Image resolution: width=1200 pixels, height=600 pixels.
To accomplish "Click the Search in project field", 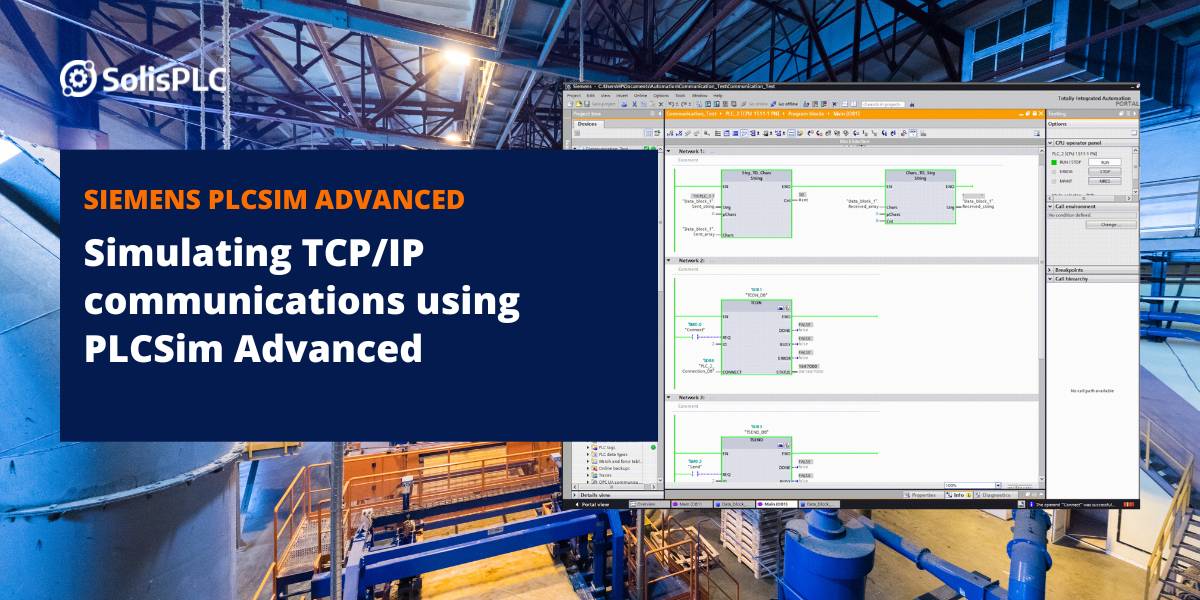I will point(884,104).
